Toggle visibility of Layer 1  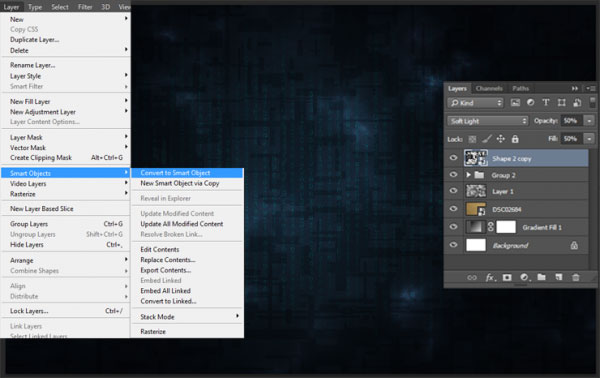pos(453,191)
